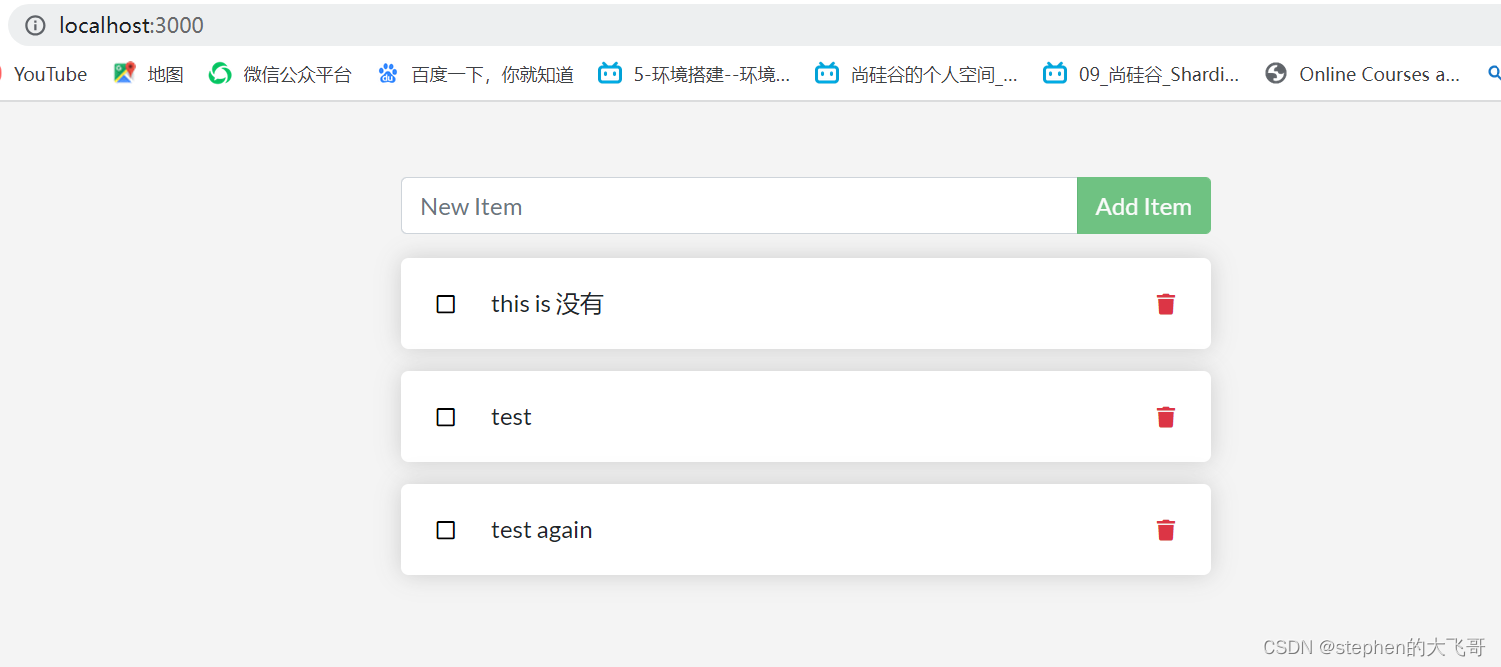Image resolution: width=1501 pixels, height=667 pixels.
Task: Click the Add Item button
Action: coord(1144,206)
